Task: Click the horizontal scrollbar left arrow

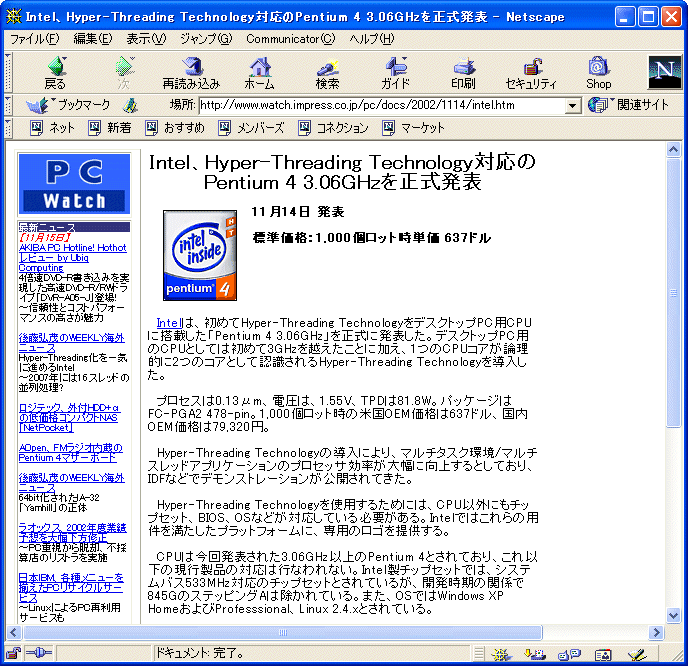Action: pyautogui.click(x=14, y=632)
